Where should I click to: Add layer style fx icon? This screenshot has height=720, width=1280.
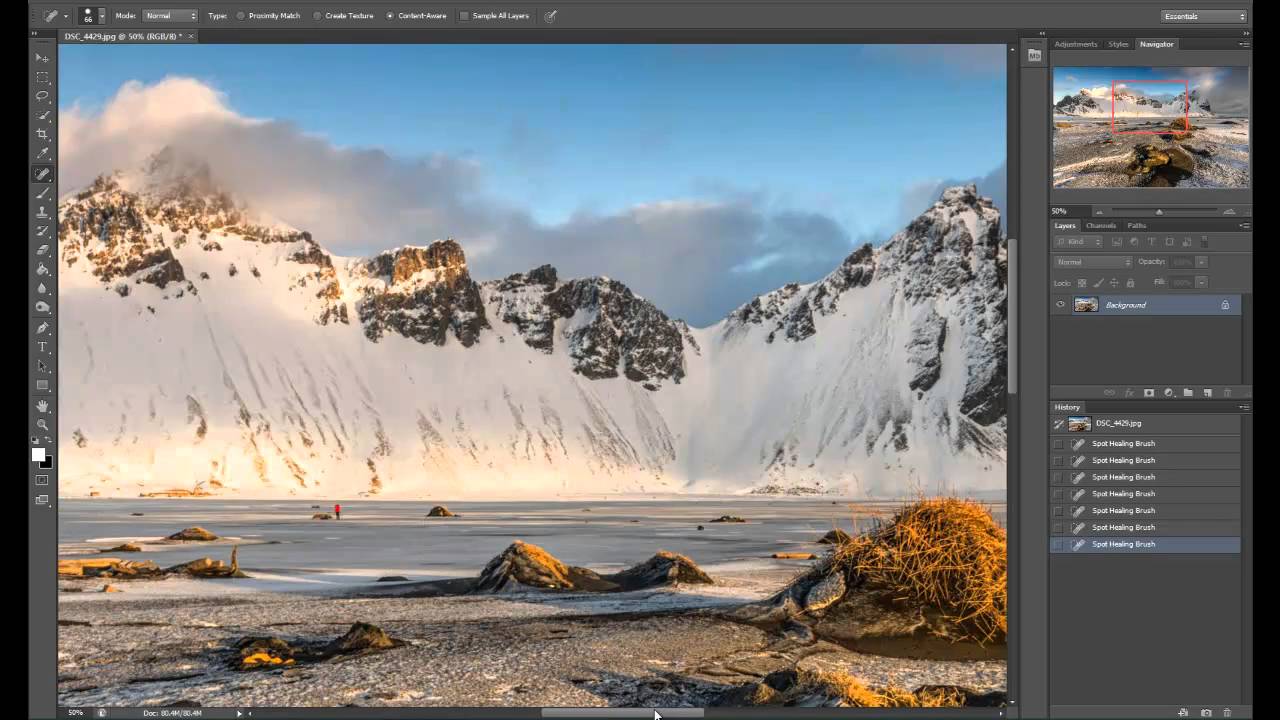[x=1129, y=393]
